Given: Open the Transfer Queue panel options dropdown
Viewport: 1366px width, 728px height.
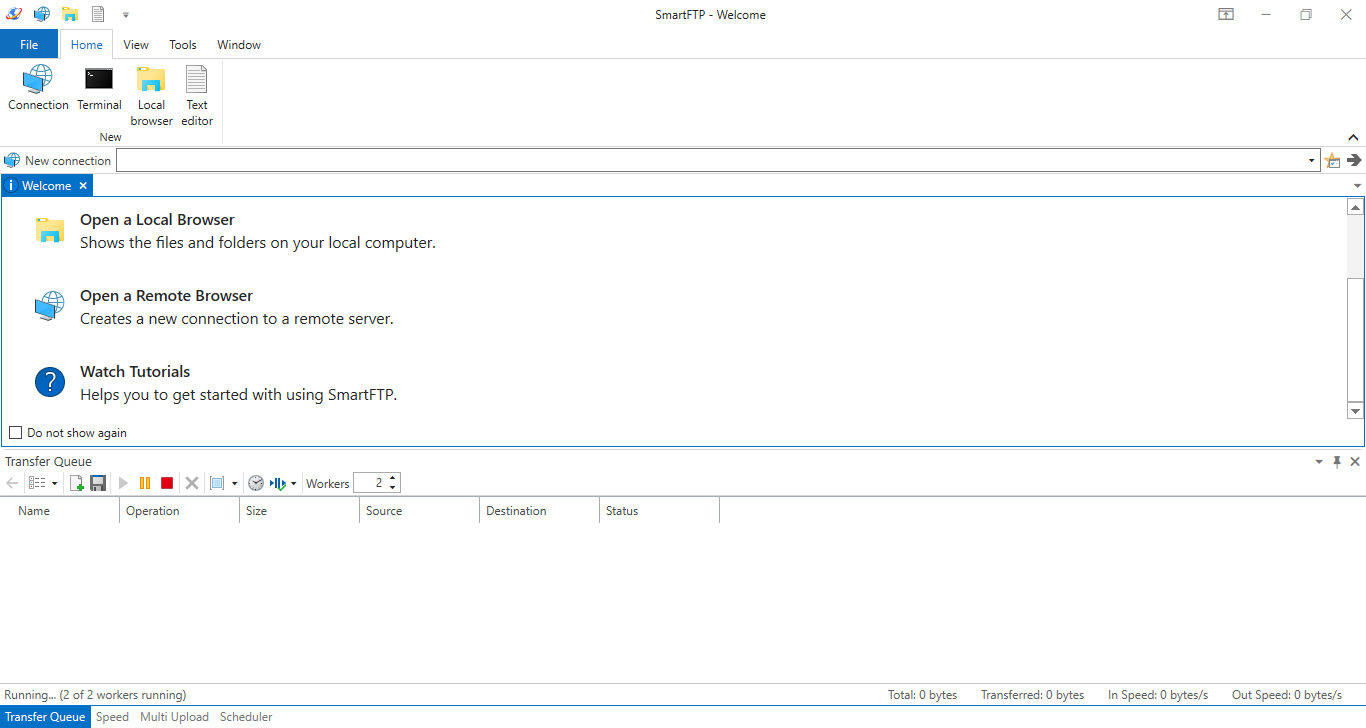Looking at the screenshot, I should click(x=1318, y=461).
